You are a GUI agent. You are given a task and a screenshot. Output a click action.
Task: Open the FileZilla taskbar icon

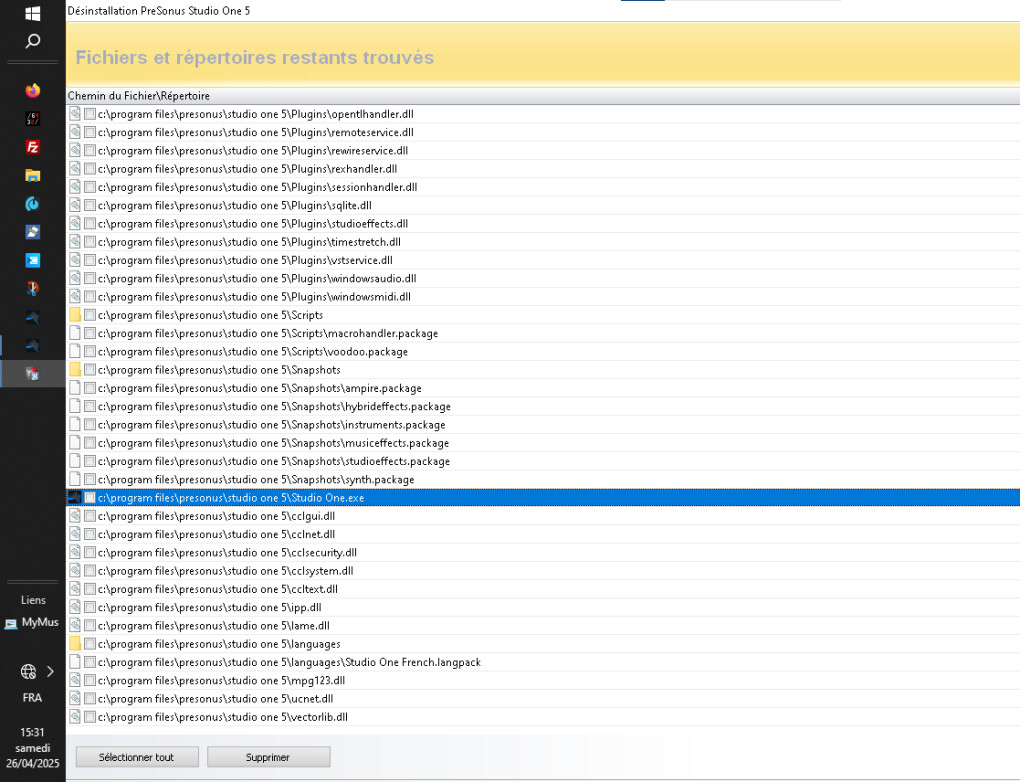click(33, 147)
